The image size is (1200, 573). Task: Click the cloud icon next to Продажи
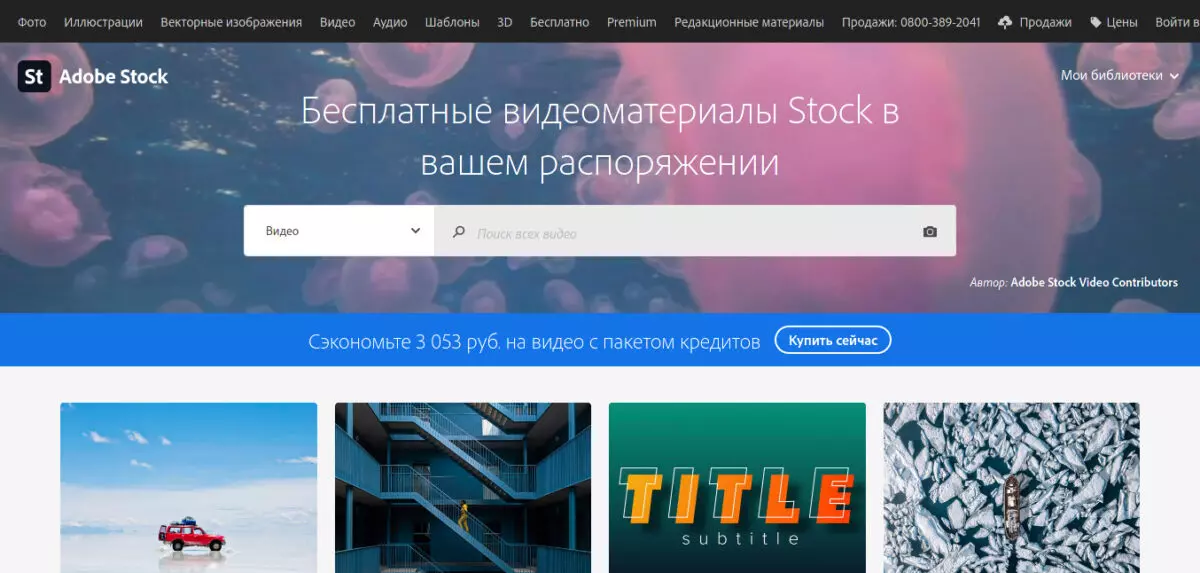1005,22
